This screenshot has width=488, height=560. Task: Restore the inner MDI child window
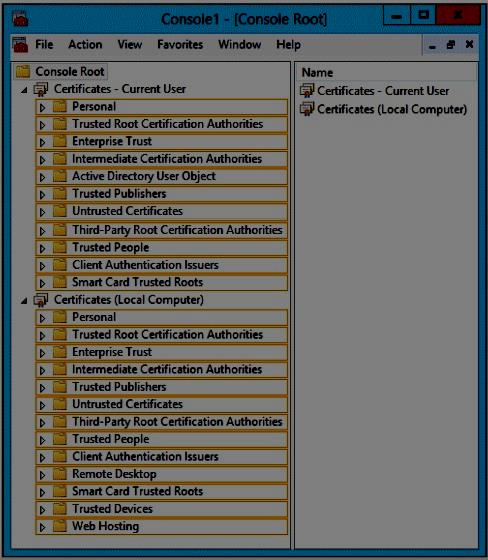click(x=451, y=45)
